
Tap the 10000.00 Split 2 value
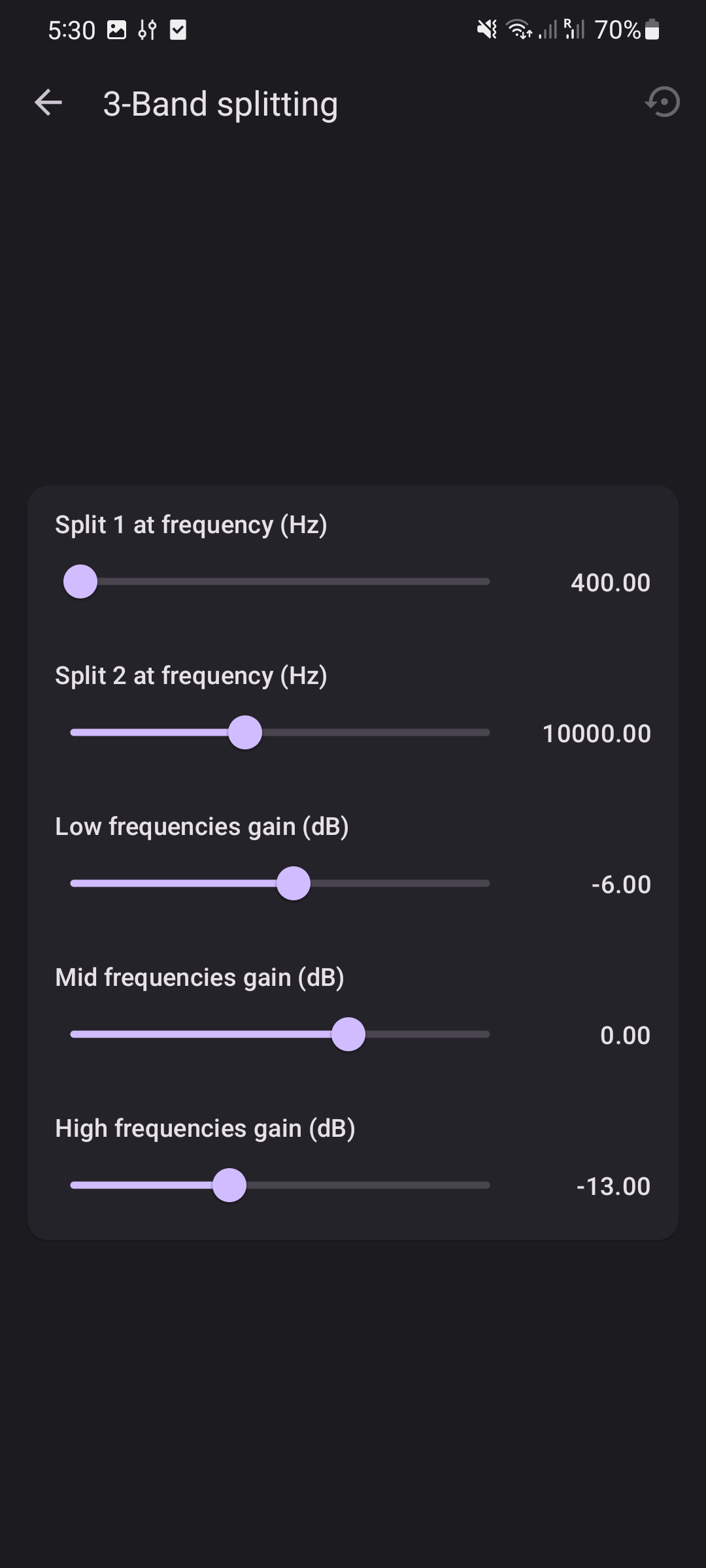597,734
